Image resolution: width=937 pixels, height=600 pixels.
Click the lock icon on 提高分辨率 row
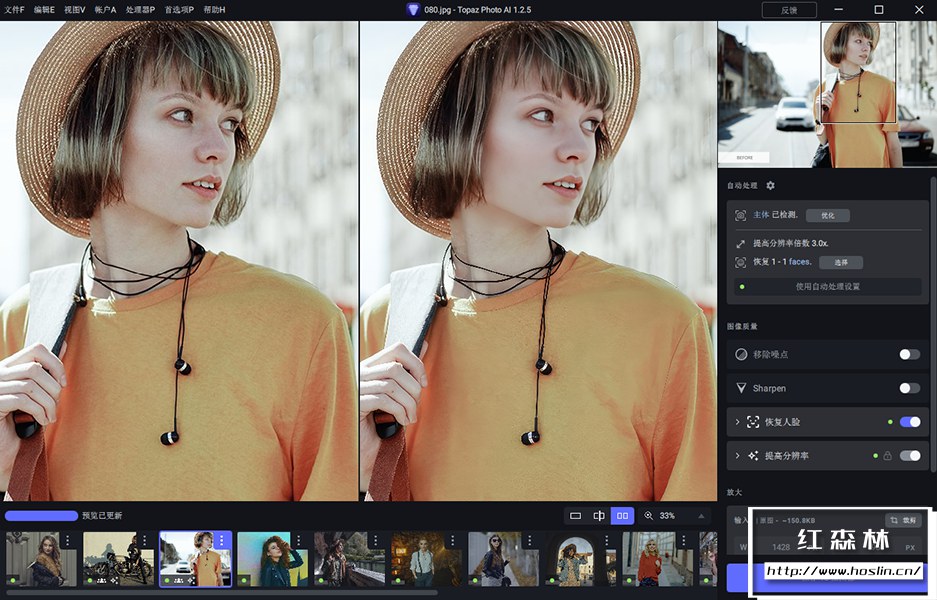[x=886, y=456]
